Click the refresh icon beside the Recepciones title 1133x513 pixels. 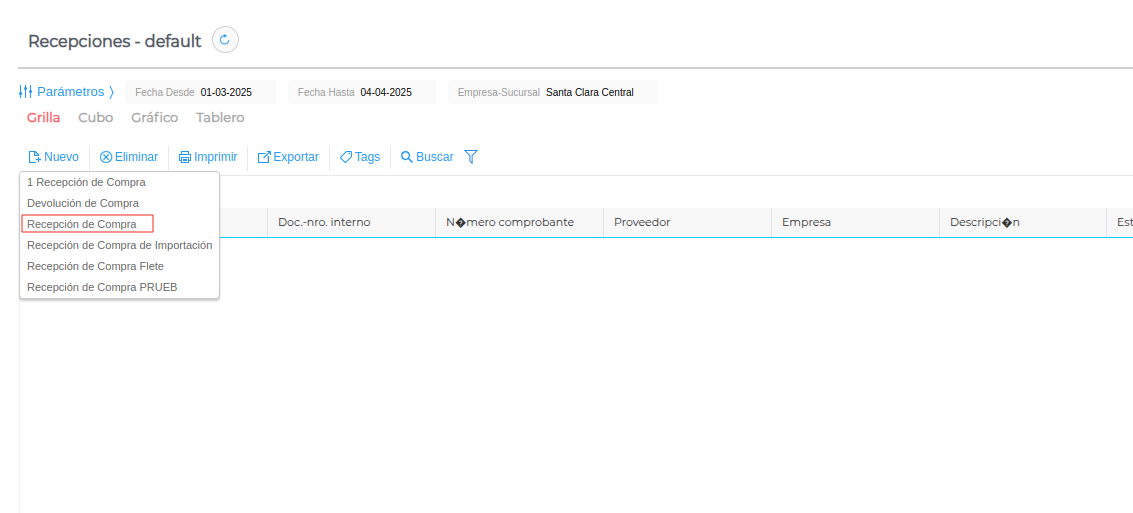click(225, 40)
